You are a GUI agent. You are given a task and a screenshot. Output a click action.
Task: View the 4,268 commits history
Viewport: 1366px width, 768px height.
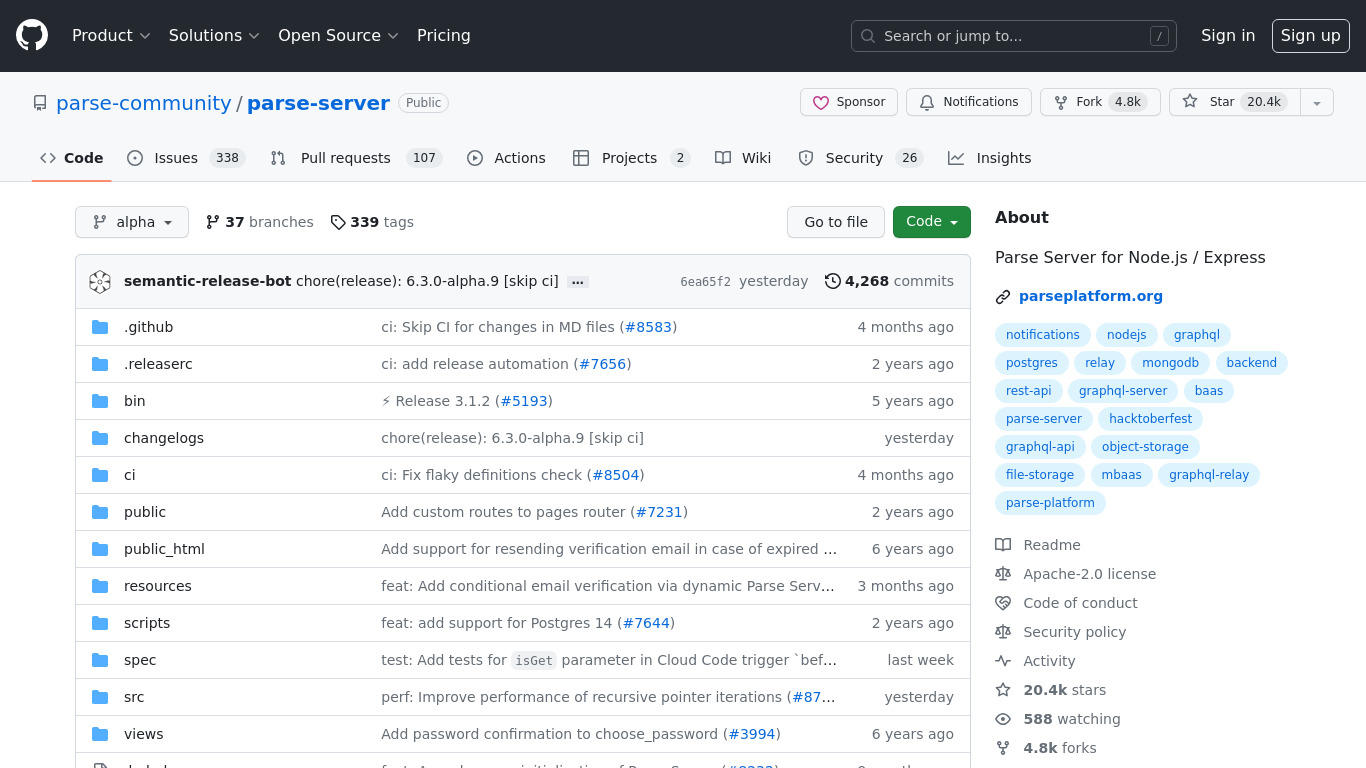tap(889, 281)
